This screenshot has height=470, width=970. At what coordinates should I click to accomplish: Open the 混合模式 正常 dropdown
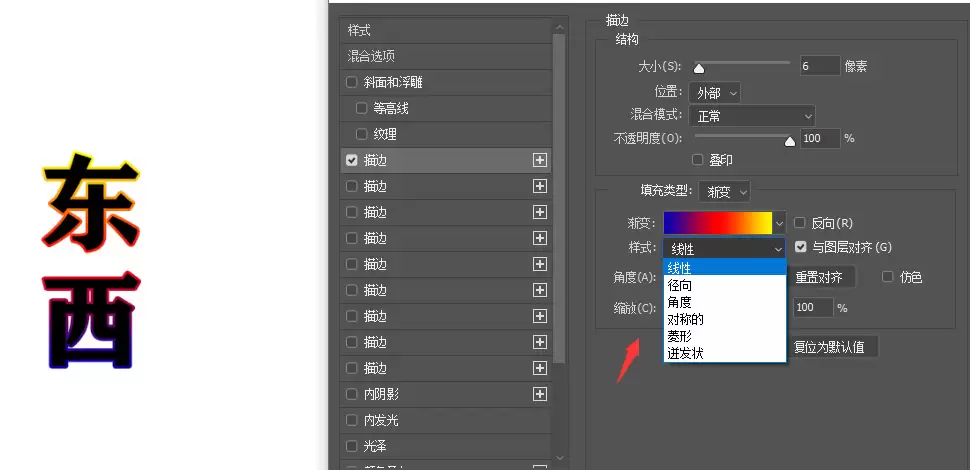[752, 116]
